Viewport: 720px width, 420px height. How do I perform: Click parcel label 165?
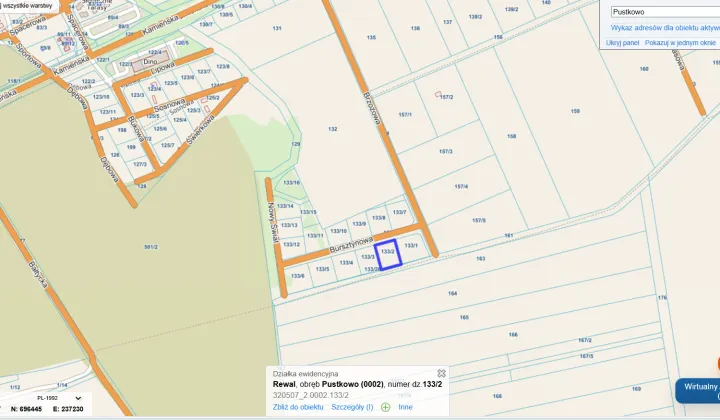coord(464,317)
